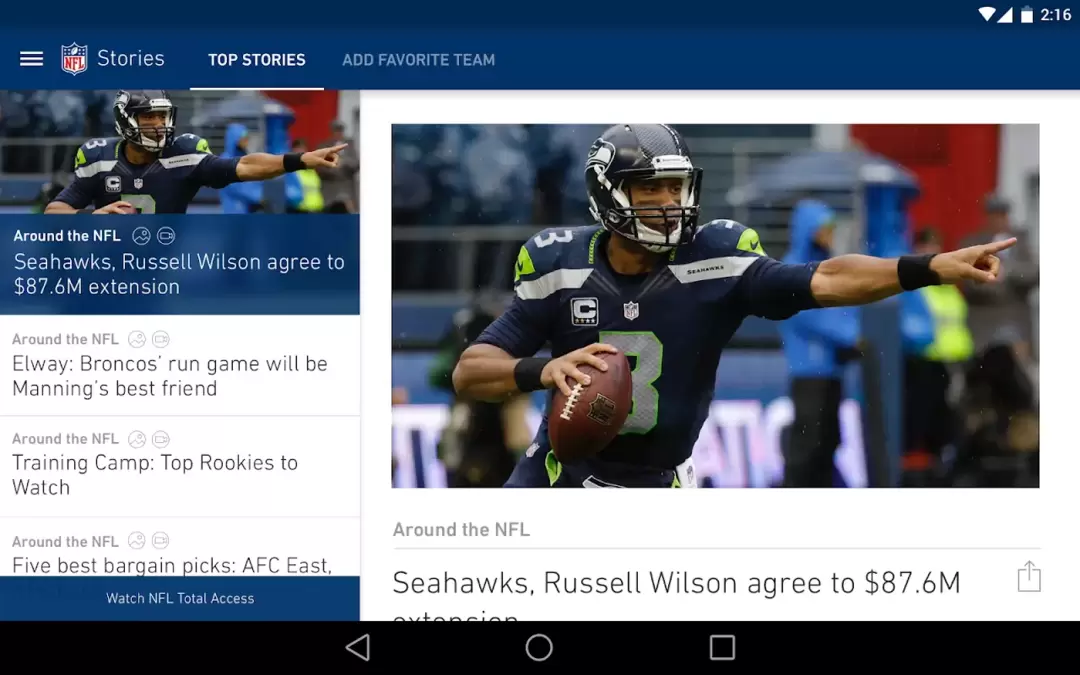This screenshot has width=1080, height=675.
Task: Select Seahawks Russell Wilson story in list
Action: click(x=180, y=264)
